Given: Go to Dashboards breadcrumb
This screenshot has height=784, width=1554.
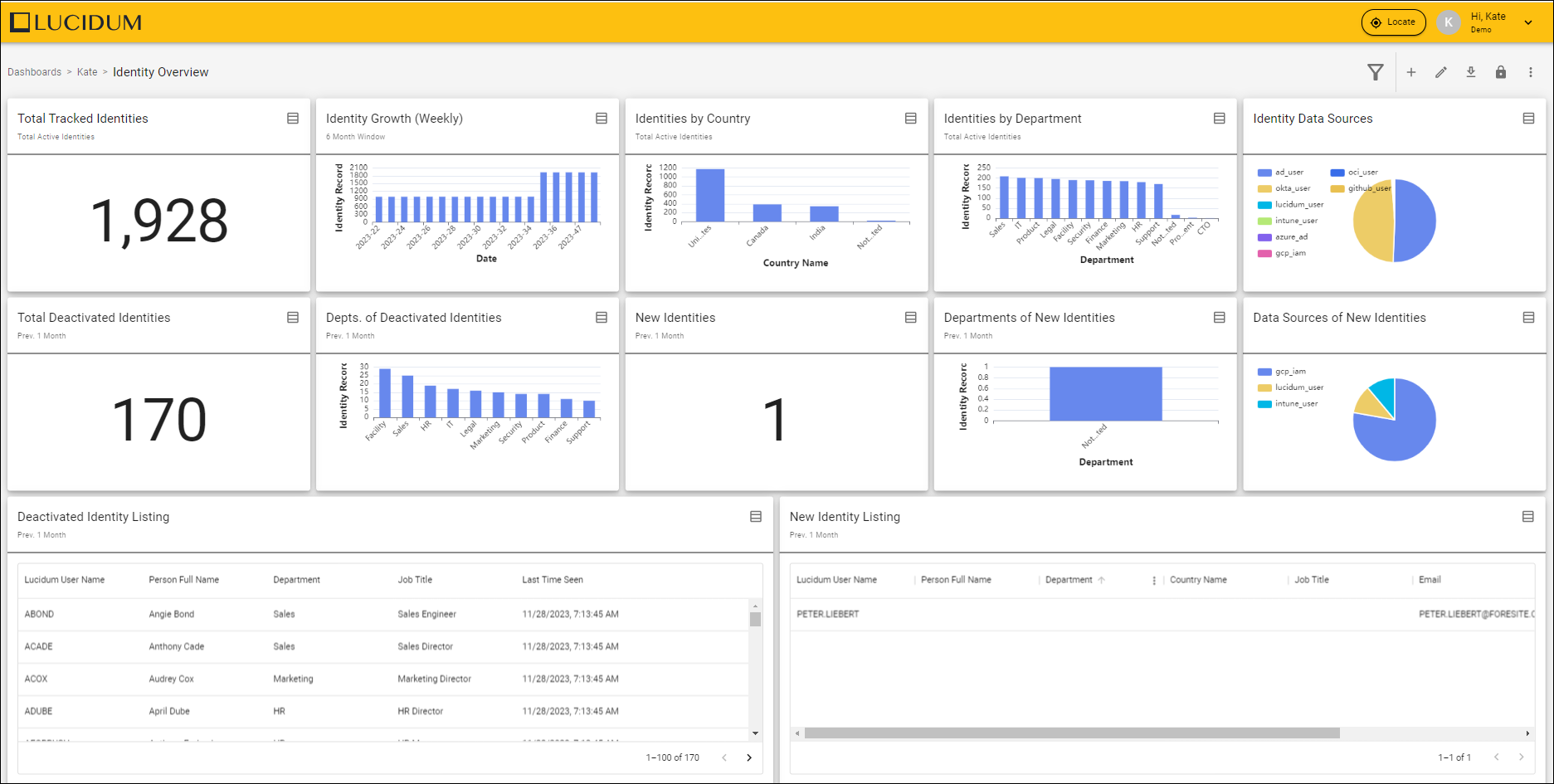Looking at the screenshot, I should click(x=34, y=72).
